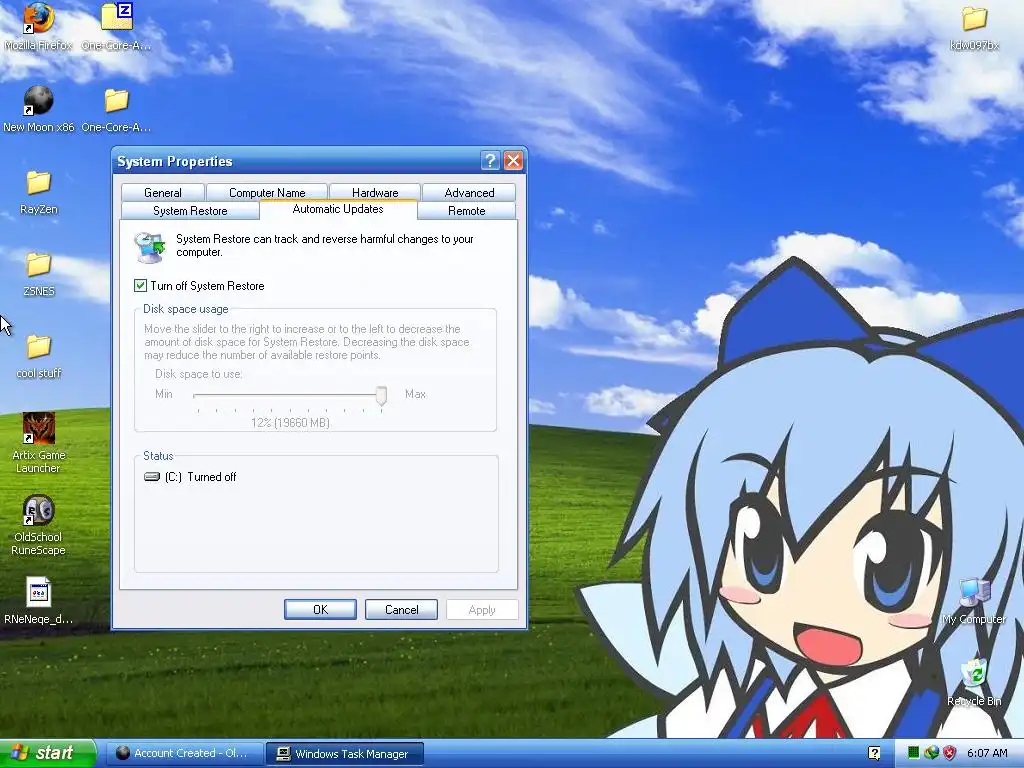The height and width of the screenshot is (768, 1024).
Task: Click the C: drive icon in Status
Action: click(x=152, y=477)
